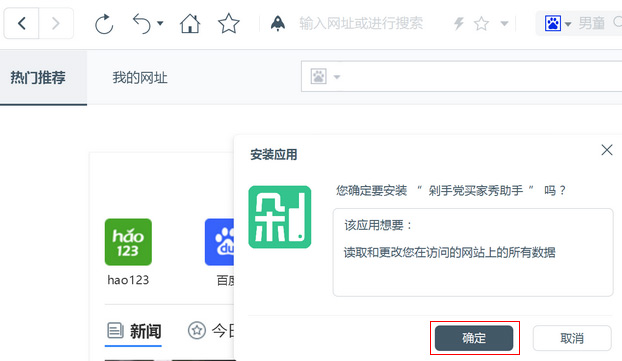The width and height of the screenshot is (622, 361).
Task: Focus the address bar input
Action: point(361,23)
